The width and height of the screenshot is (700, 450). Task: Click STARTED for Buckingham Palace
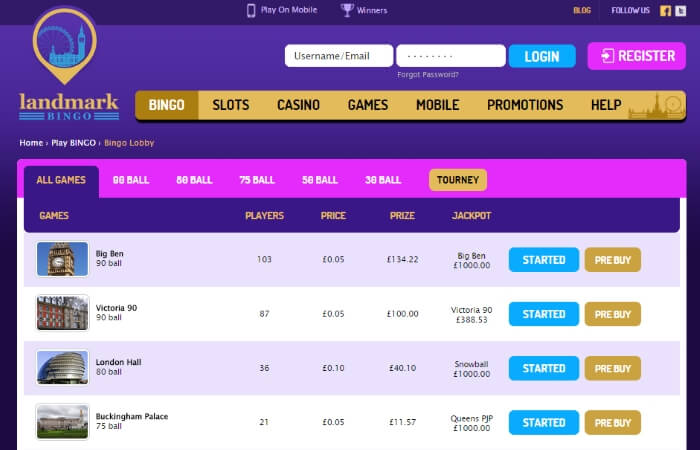click(544, 423)
